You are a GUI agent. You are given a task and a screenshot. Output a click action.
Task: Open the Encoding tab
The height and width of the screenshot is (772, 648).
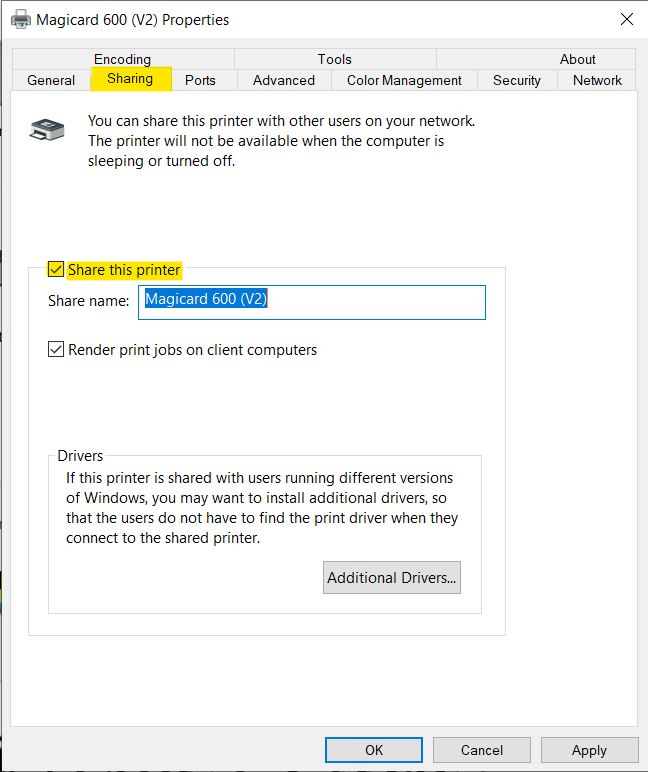(122, 59)
